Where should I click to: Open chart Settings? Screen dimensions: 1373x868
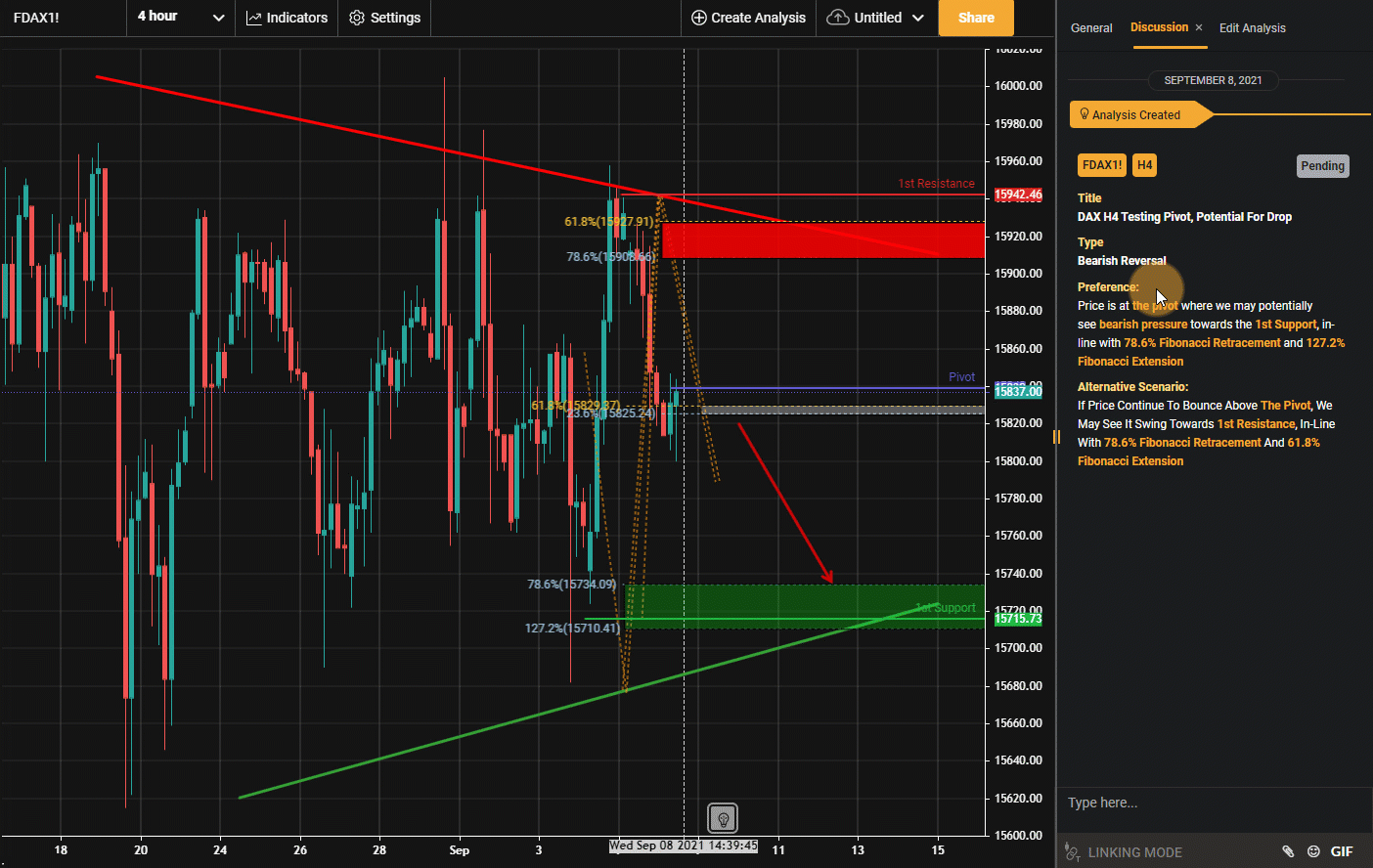coord(384,18)
